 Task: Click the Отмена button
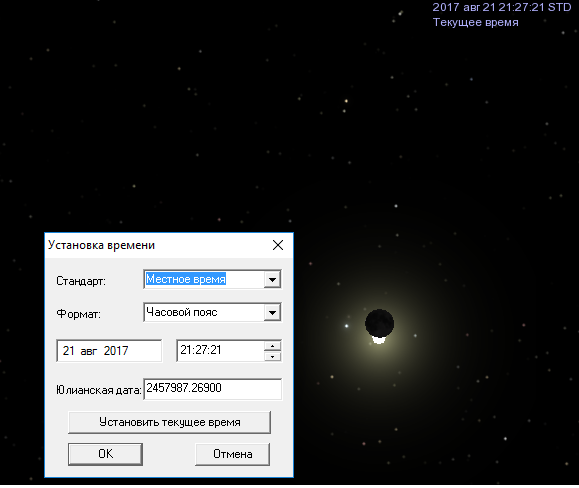(232, 454)
